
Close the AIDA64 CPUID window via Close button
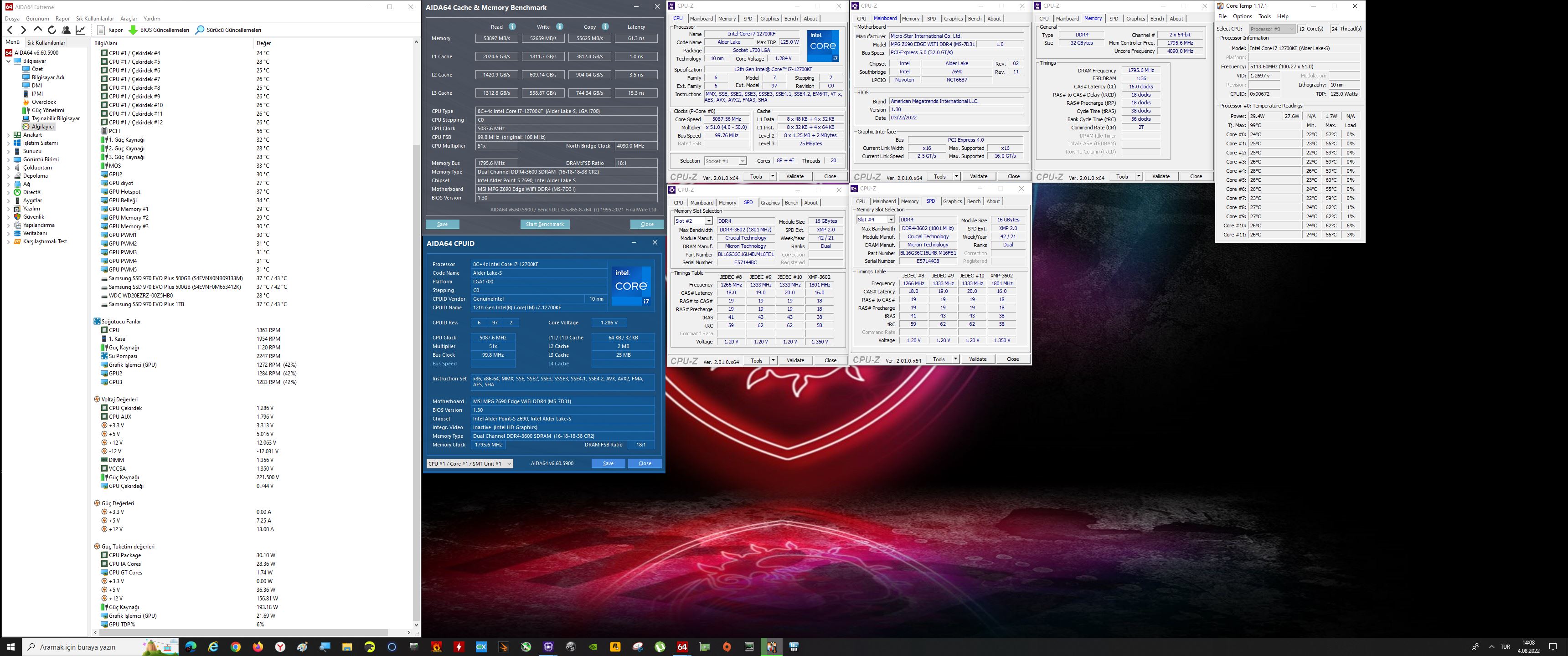[x=645, y=464]
